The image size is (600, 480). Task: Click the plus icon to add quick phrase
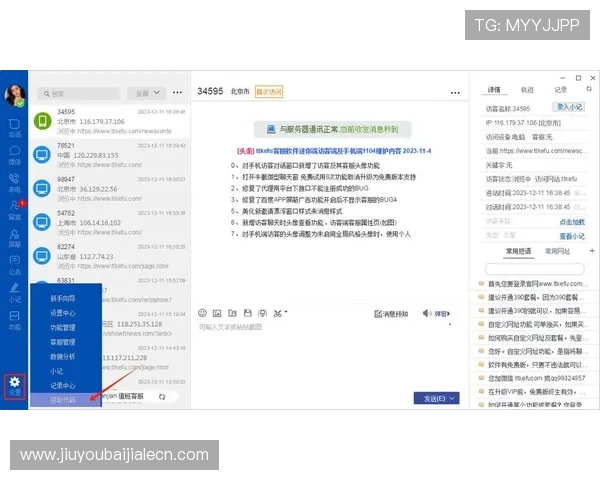[592, 251]
